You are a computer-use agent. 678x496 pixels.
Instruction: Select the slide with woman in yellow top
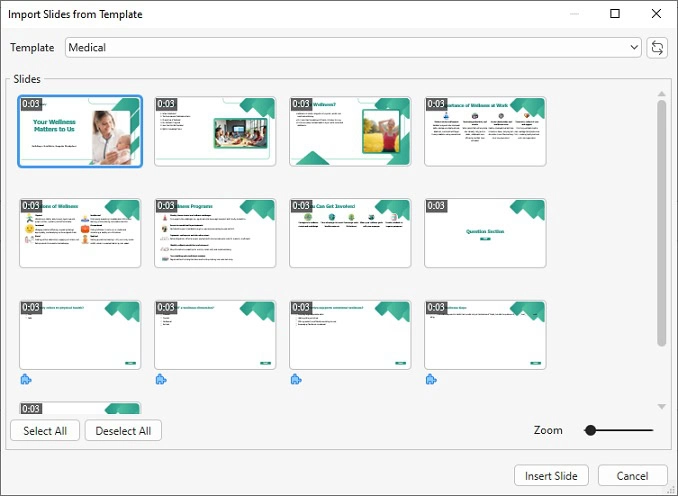point(350,131)
